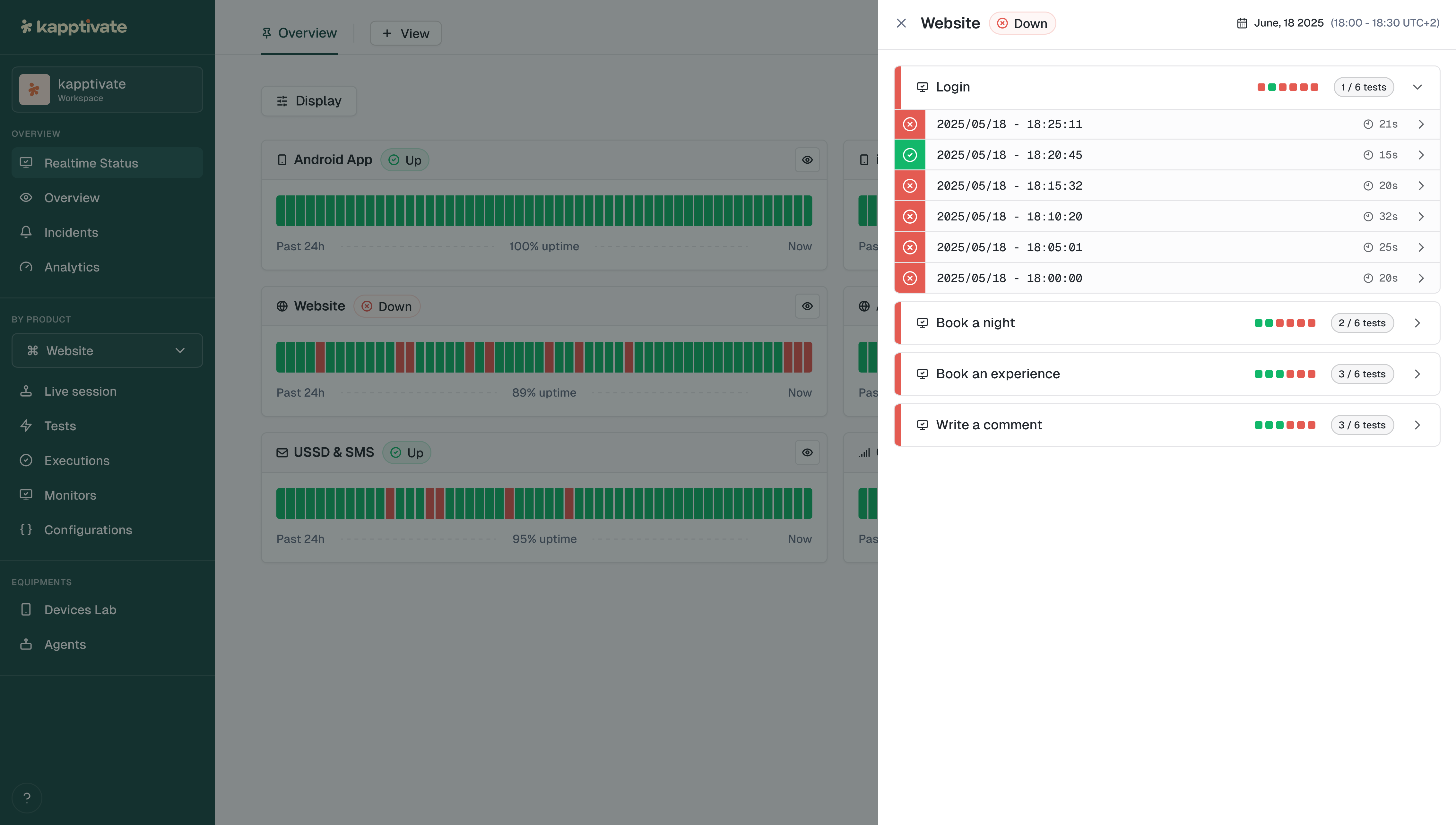This screenshot has width=1456, height=825.
Task: Click the passed status icon for 18:20:45 run
Action: click(910, 155)
